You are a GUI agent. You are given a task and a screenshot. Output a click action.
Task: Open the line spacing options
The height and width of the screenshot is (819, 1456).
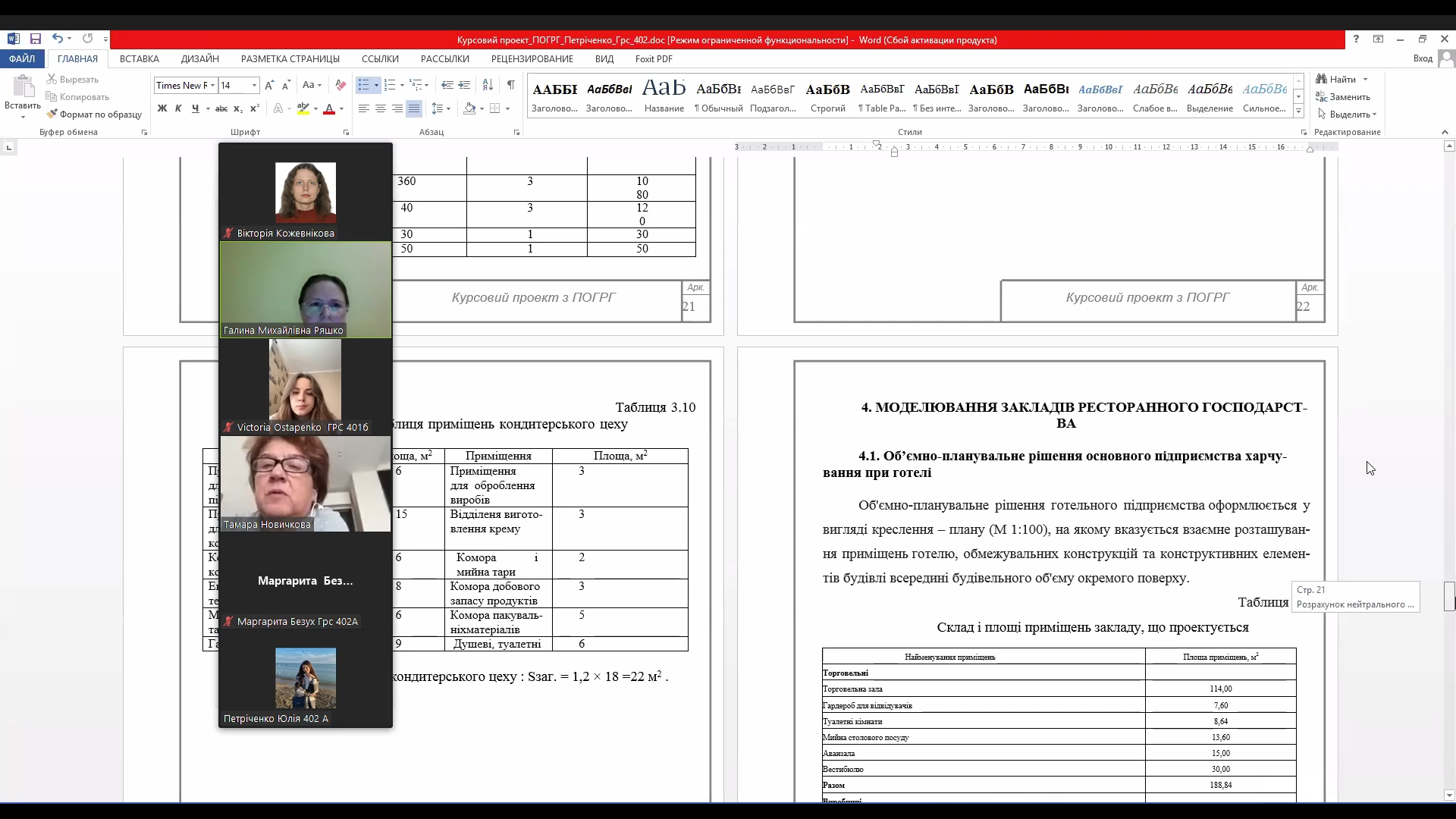(x=441, y=109)
